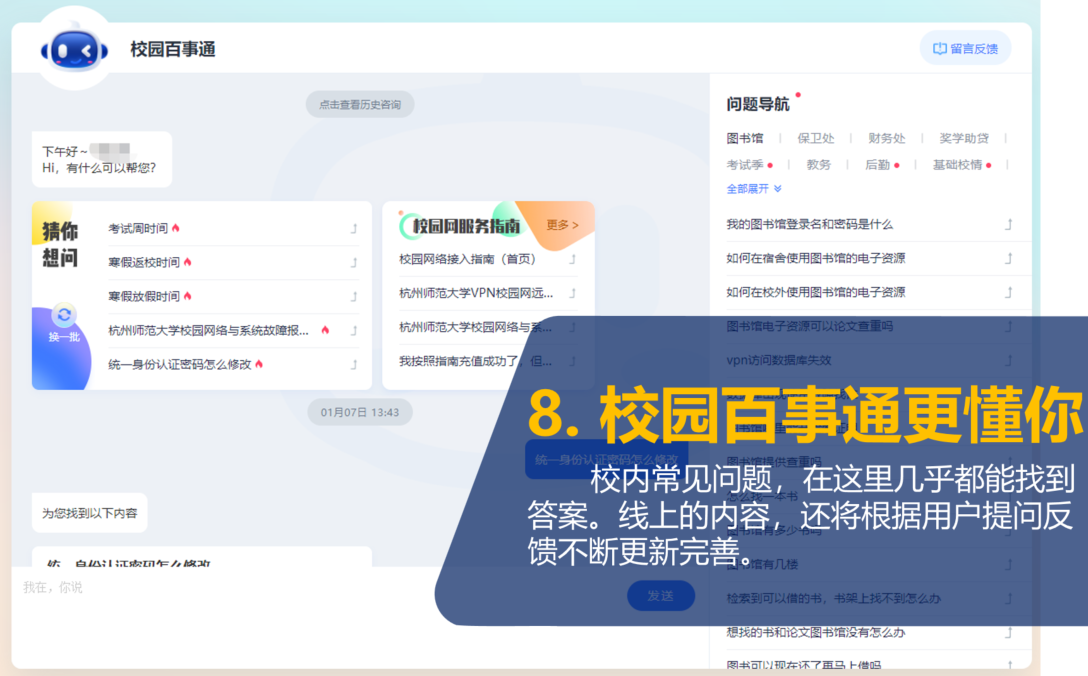The width and height of the screenshot is (1088, 676).
Task: Open 更多 in 校园网服务指南 card
Action: [562, 225]
